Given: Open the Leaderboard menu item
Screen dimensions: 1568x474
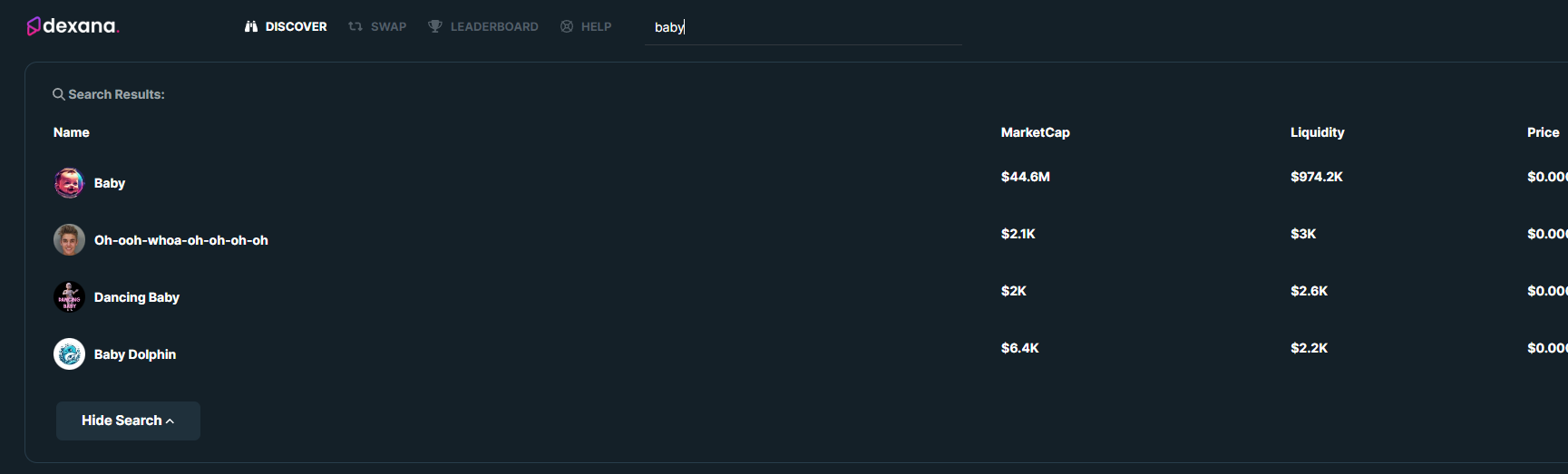Looking at the screenshot, I should point(483,26).
